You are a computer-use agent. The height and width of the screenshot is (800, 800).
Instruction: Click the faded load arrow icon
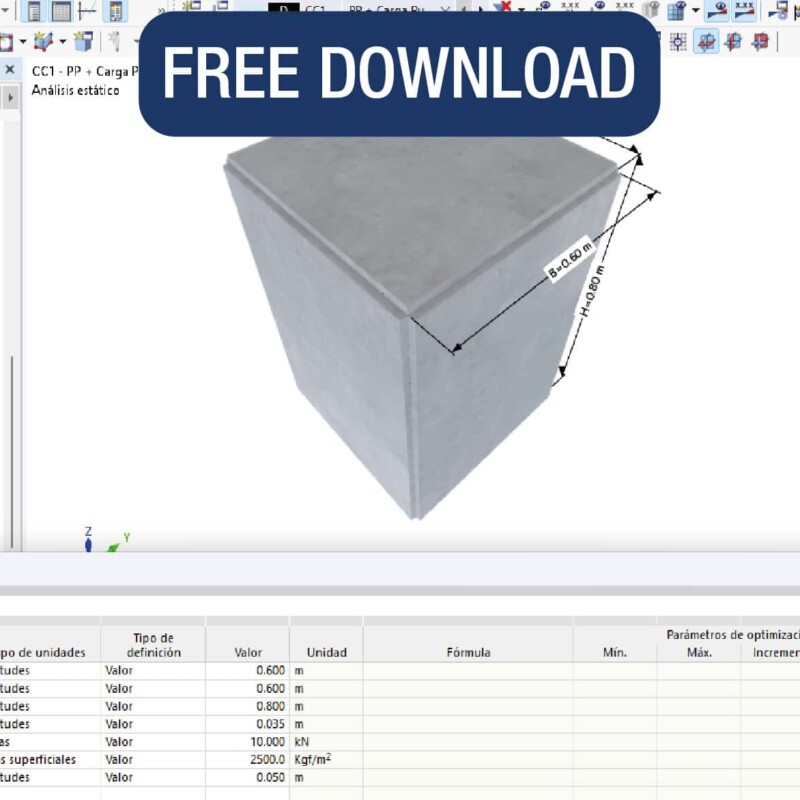point(115,42)
